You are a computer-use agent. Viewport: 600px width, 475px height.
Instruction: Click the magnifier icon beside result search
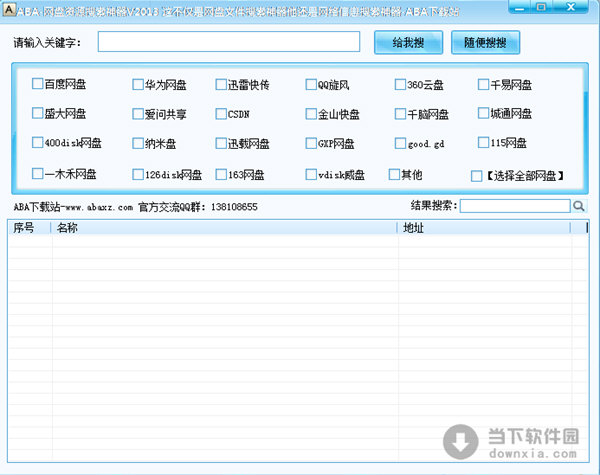click(579, 207)
